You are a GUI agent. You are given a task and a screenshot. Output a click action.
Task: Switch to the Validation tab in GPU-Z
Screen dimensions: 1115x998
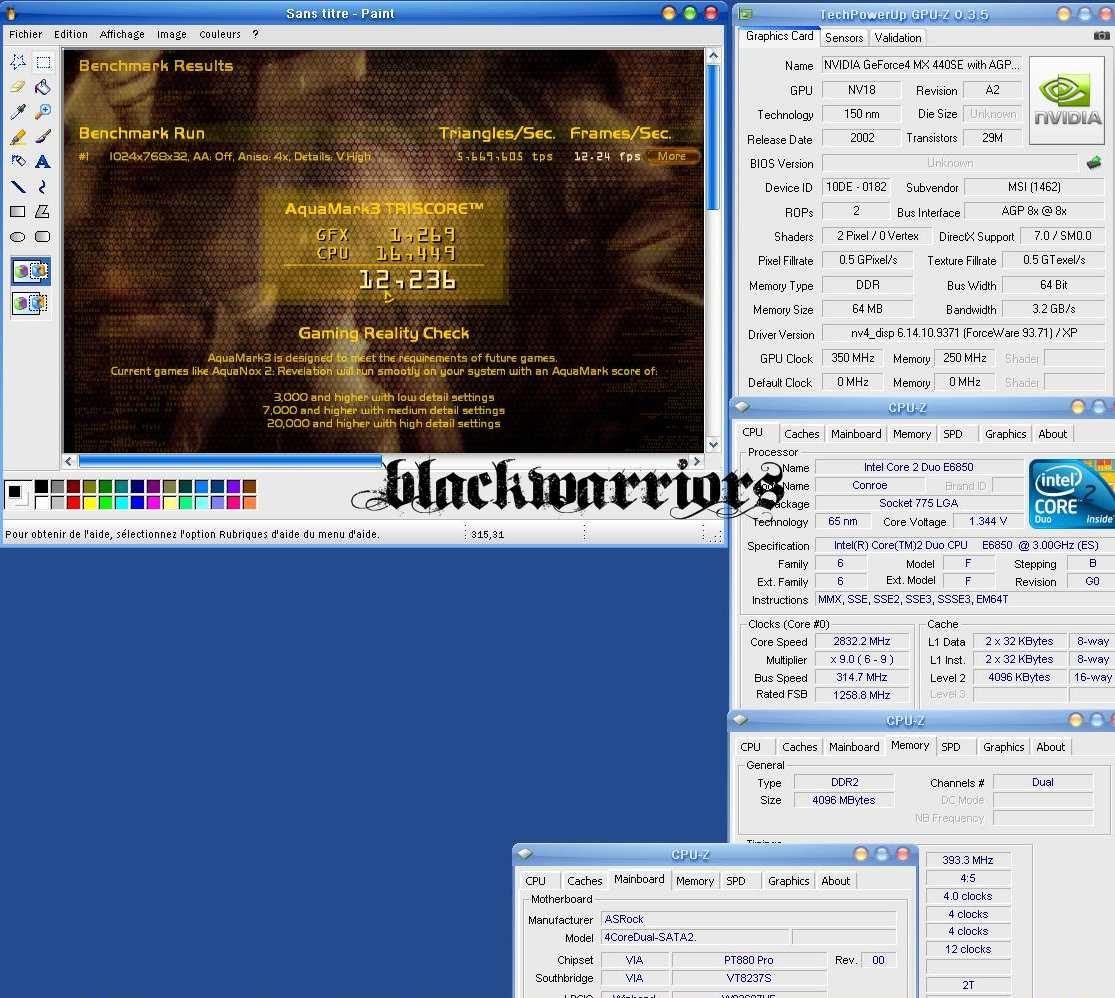coord(898,38)
